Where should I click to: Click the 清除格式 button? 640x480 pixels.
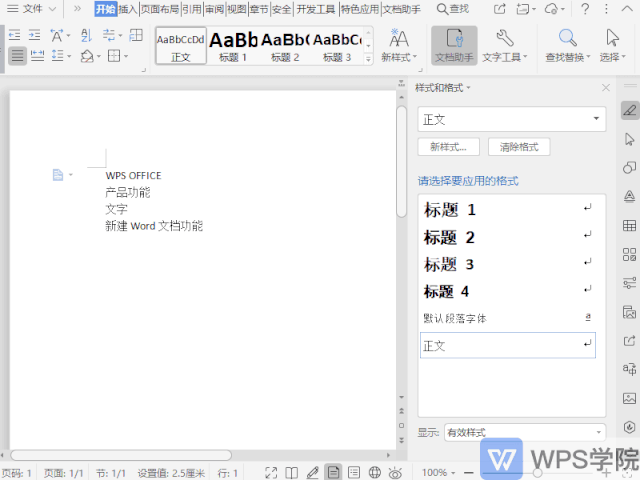pyautogui.click(x=518, y=147)
